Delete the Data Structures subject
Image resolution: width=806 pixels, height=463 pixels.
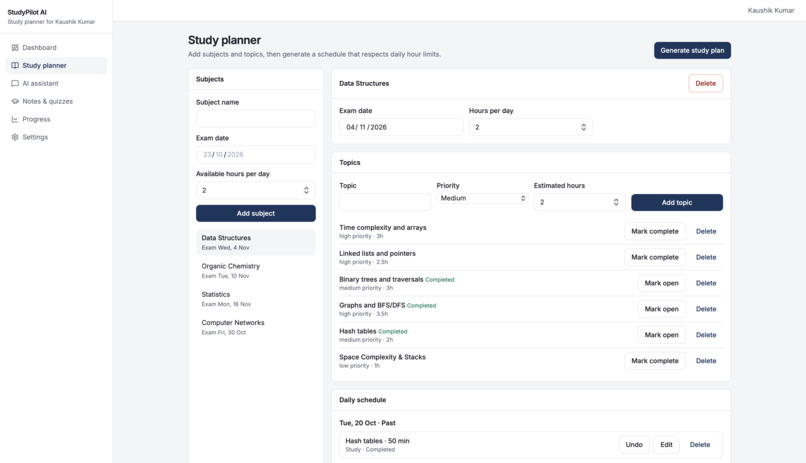click(x=705, y=84)
